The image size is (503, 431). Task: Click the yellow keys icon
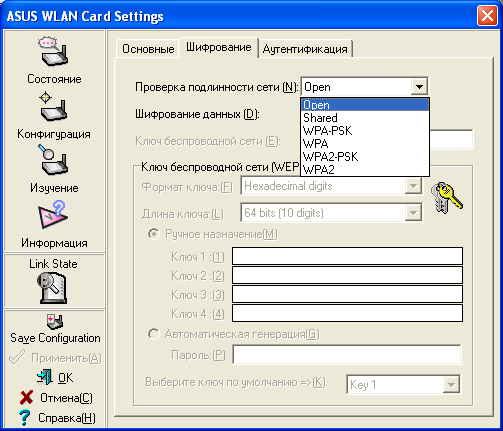click(447, 197)
